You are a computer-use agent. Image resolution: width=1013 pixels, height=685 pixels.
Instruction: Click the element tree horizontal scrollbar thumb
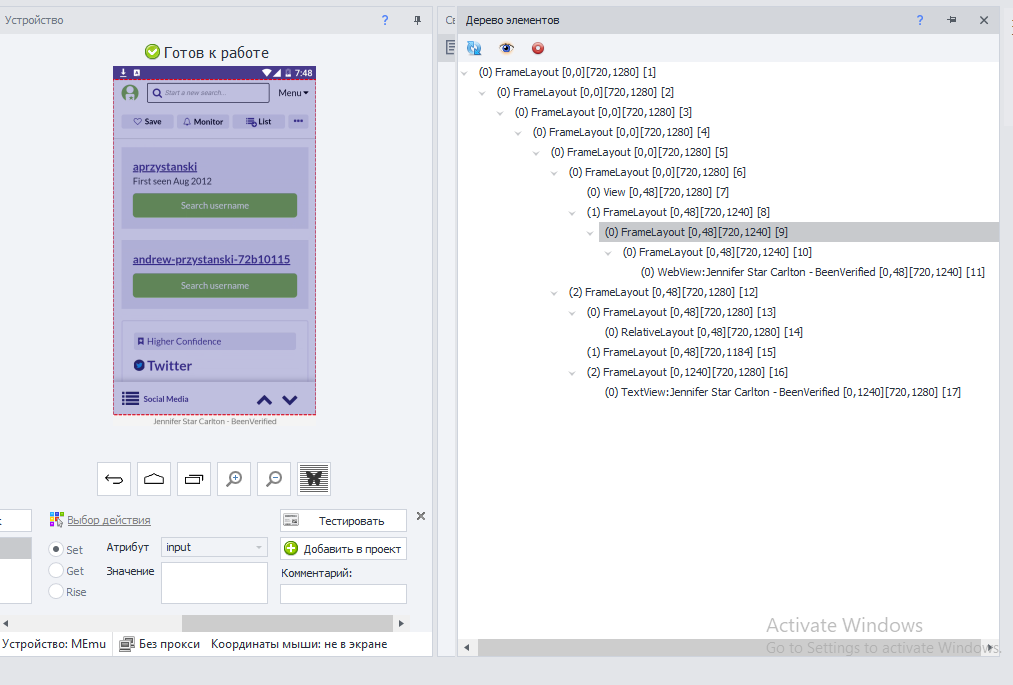730,647
